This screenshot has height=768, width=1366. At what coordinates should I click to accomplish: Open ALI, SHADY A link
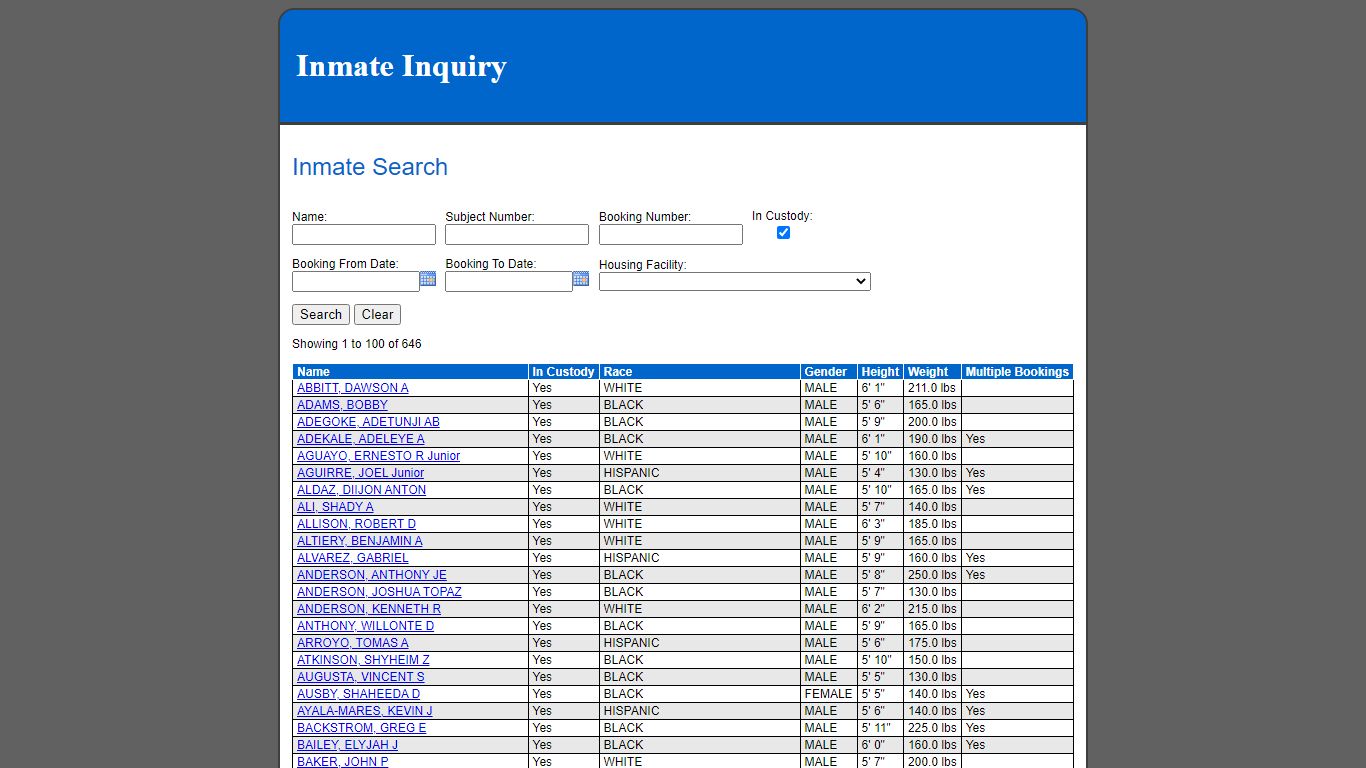pyautogui.click(x=335, y=507)
